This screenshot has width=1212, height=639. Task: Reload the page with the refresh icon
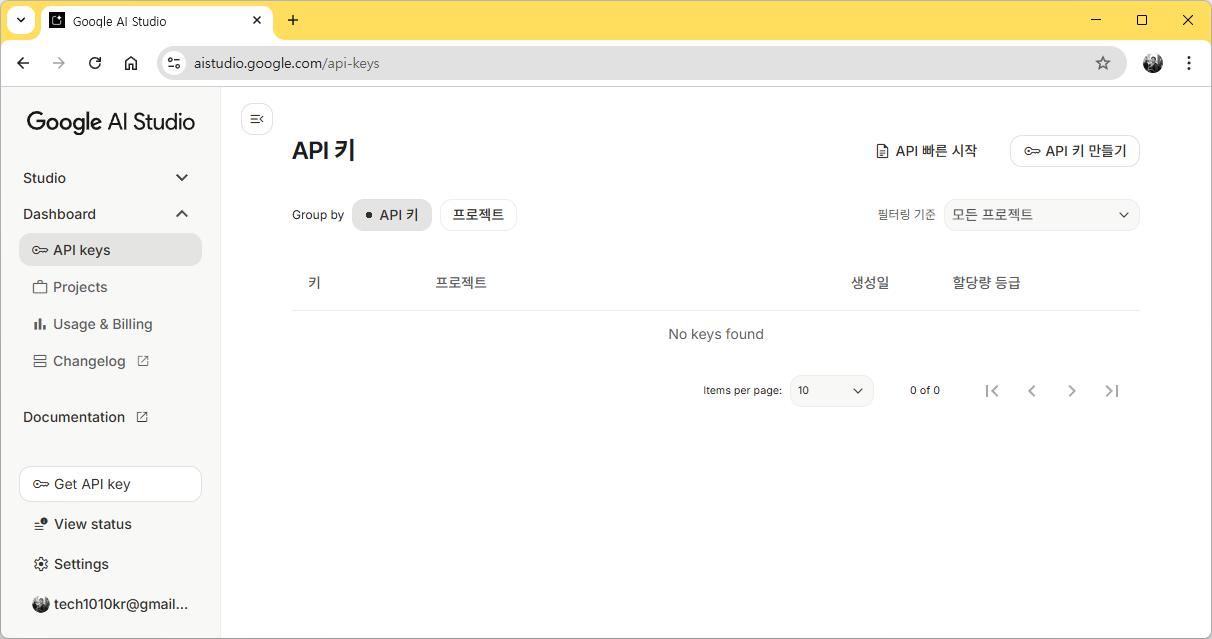click(x=95, y=63)
